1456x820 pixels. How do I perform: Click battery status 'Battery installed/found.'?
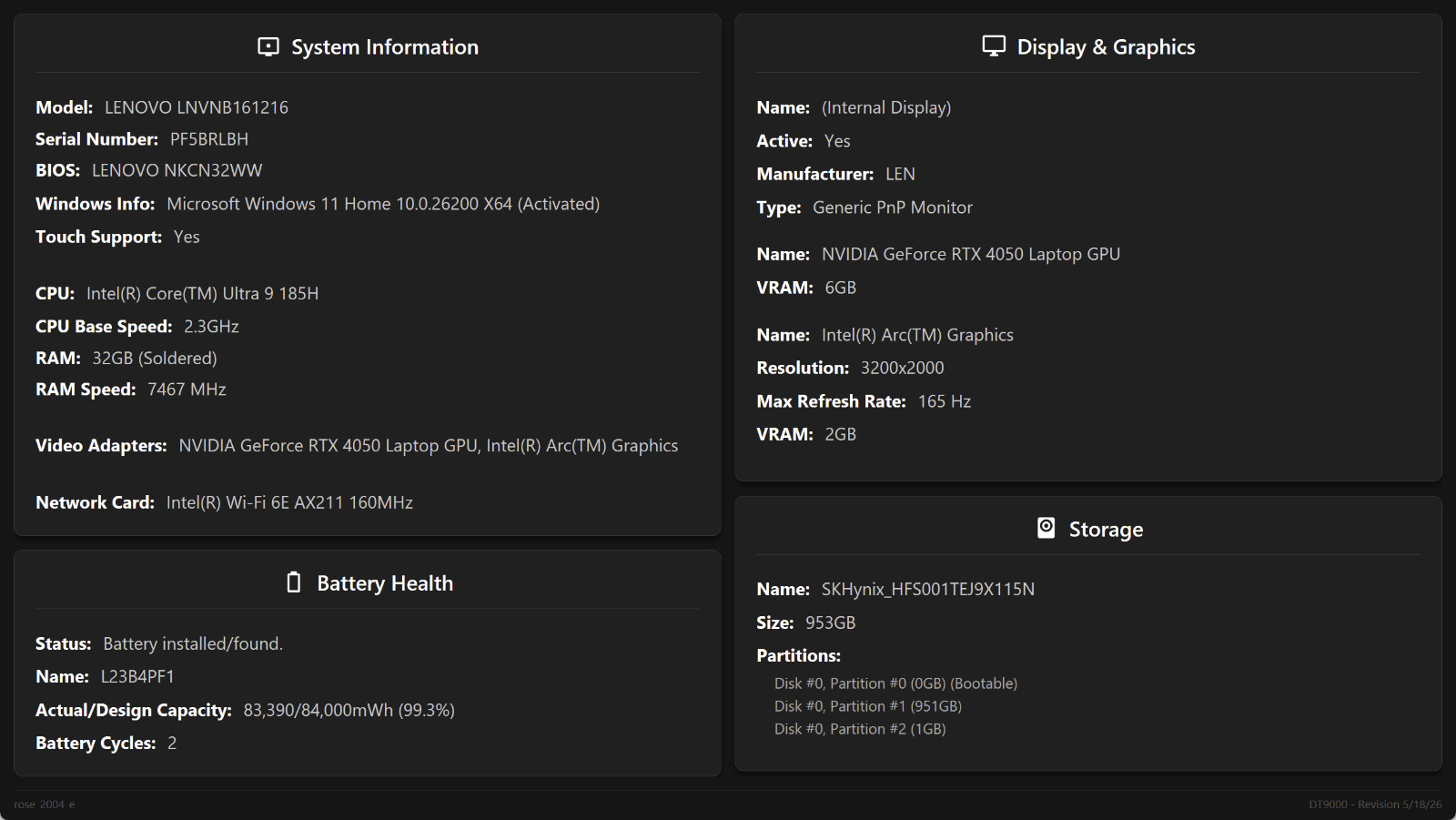(193, 644)
